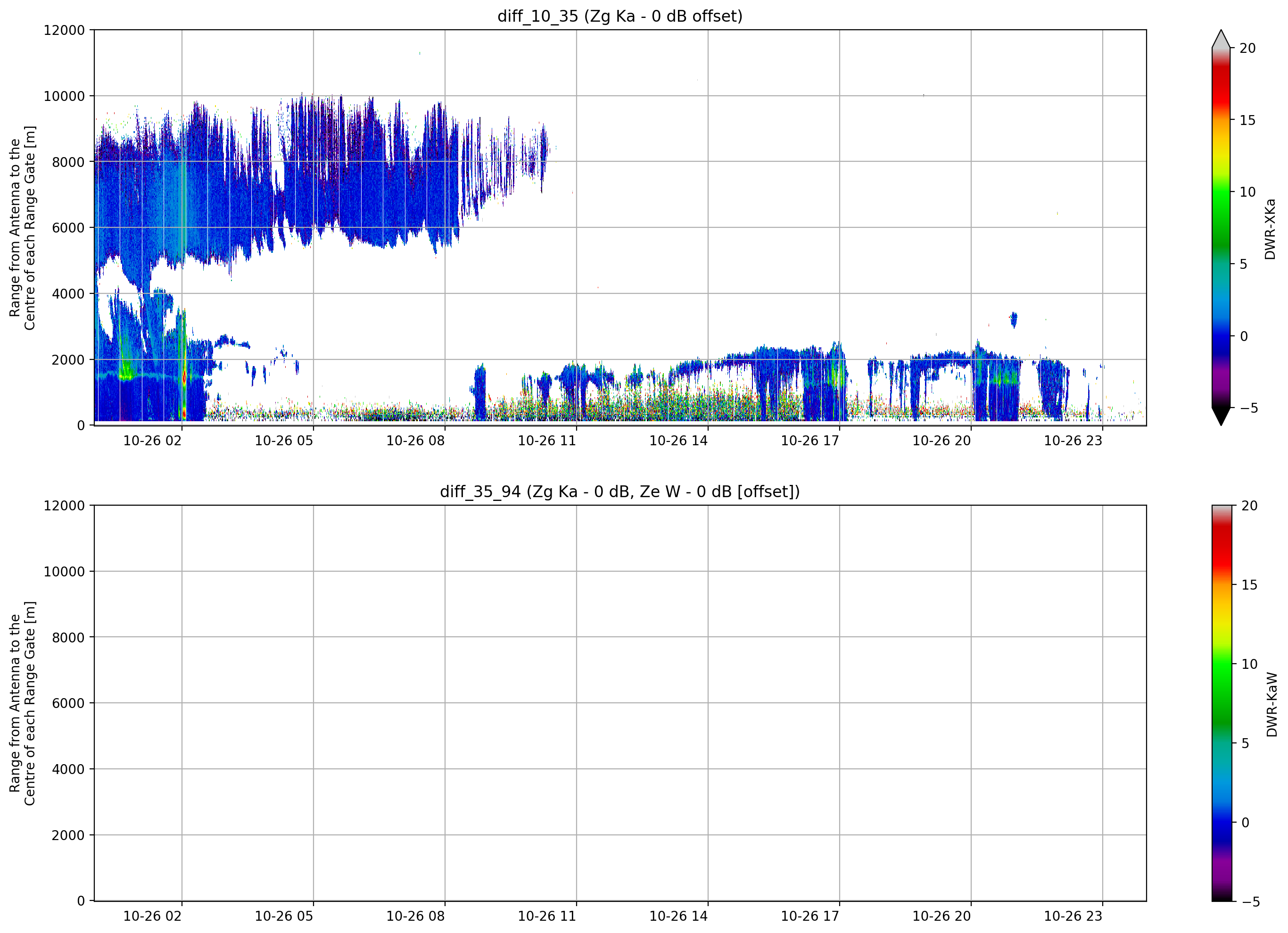Click the tick label 10 on lower colorbar
Viewport: 1288px width, 933px height.
point(1249,664)
